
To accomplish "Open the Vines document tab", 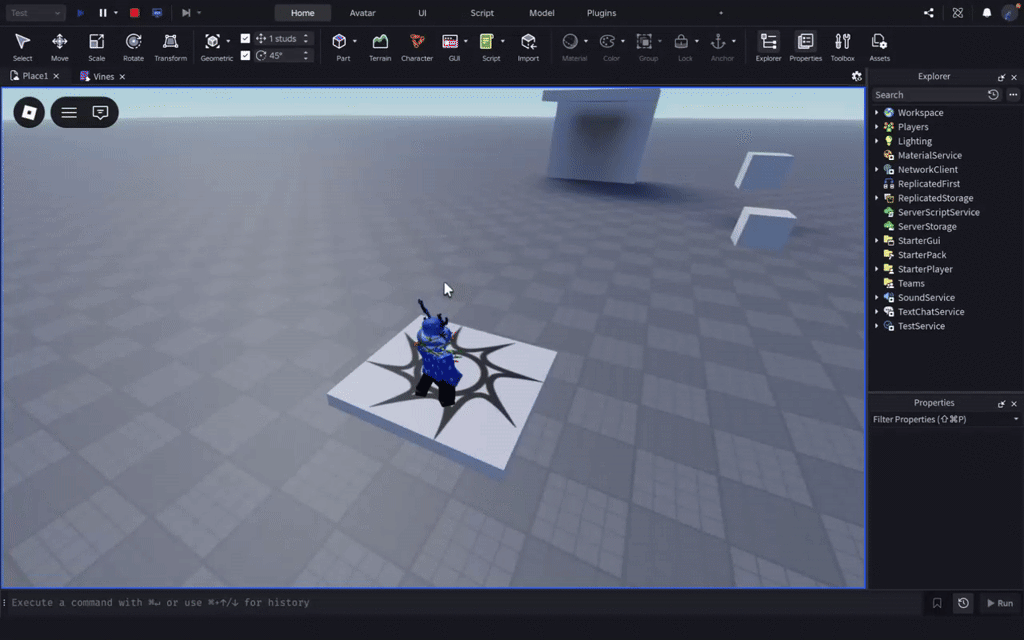I will [x=103, y=76].
